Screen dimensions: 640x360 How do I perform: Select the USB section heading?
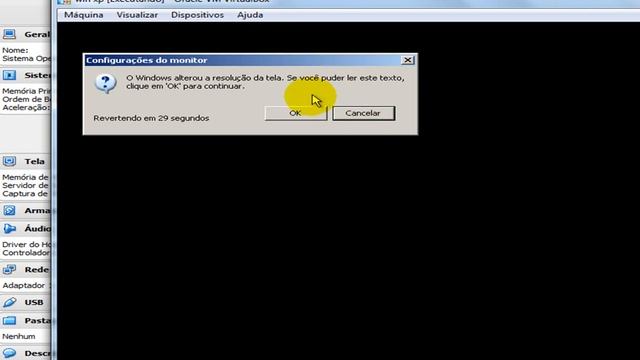[x=34, y=302]
